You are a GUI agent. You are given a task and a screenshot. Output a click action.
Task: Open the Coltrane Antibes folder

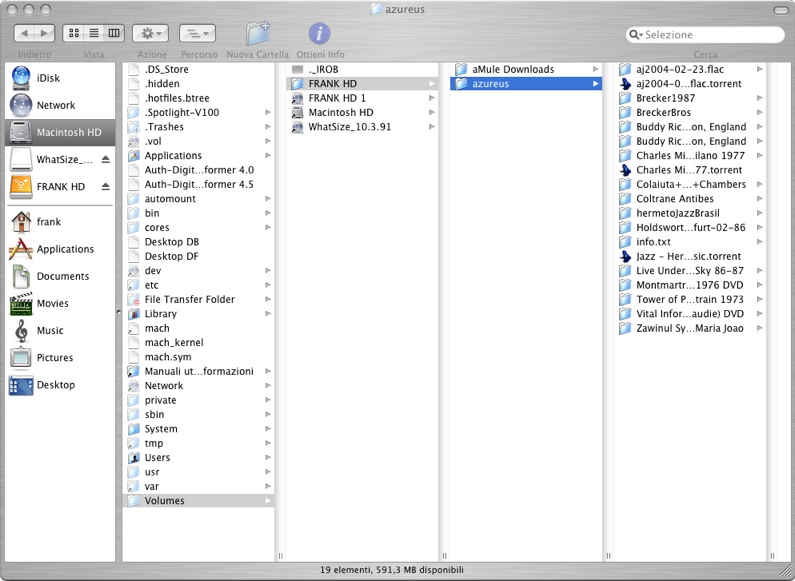690,199
